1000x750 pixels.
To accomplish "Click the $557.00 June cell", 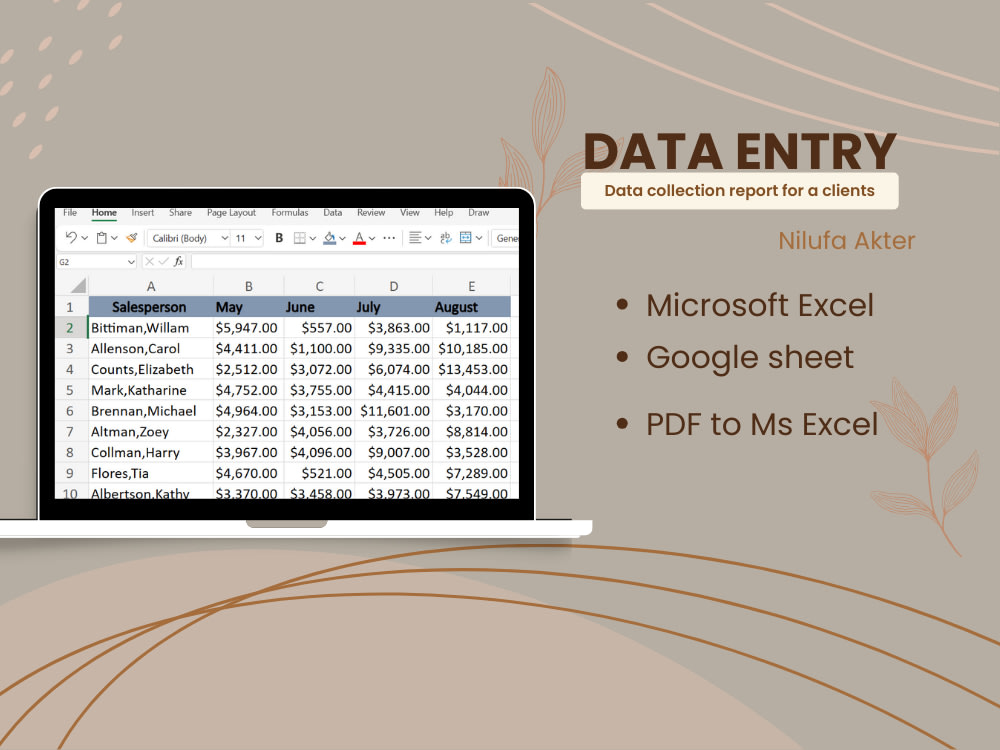I will tap(319, 328).
